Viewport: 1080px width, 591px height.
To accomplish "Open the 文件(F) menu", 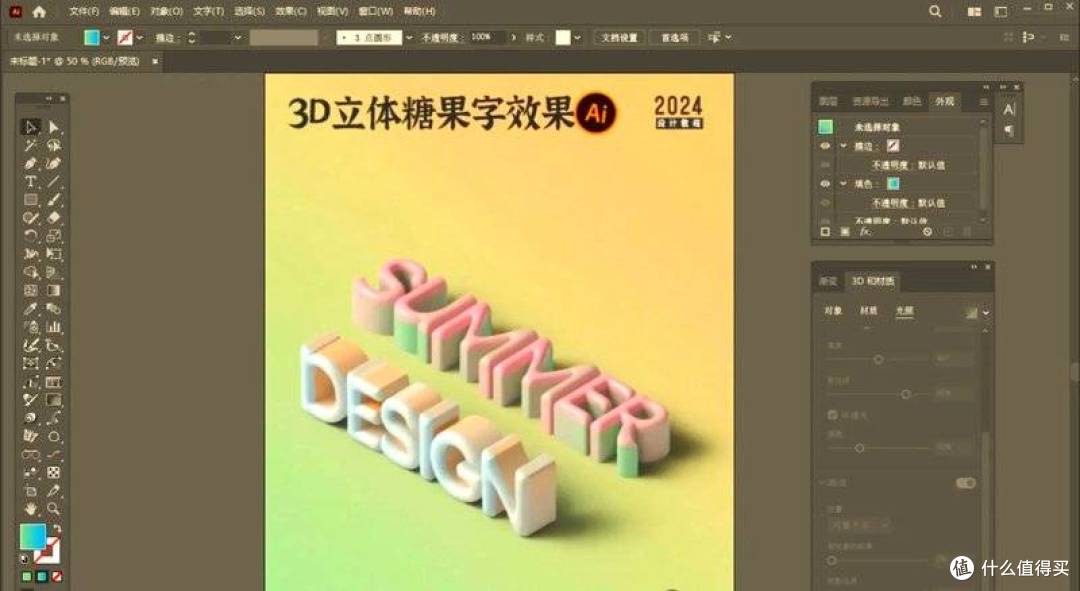I will pyautogui.click(x=84, y=11).
